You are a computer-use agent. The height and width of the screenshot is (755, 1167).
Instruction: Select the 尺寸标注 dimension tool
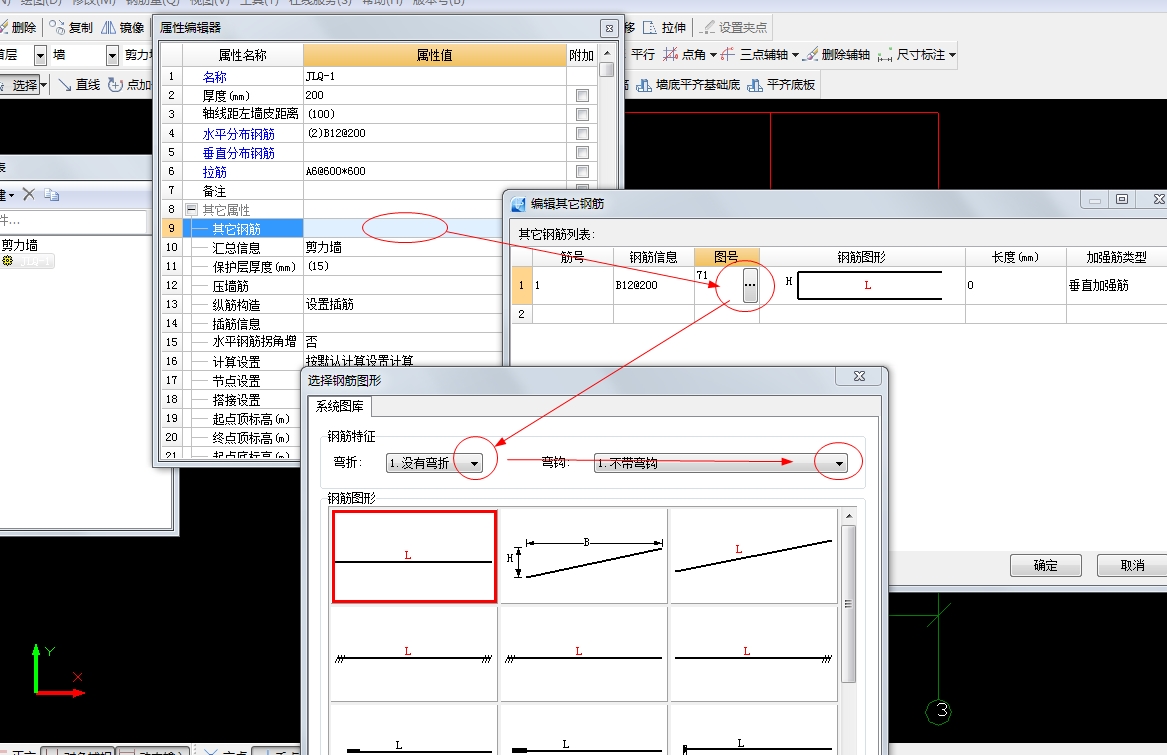click(x=912, y=54)
